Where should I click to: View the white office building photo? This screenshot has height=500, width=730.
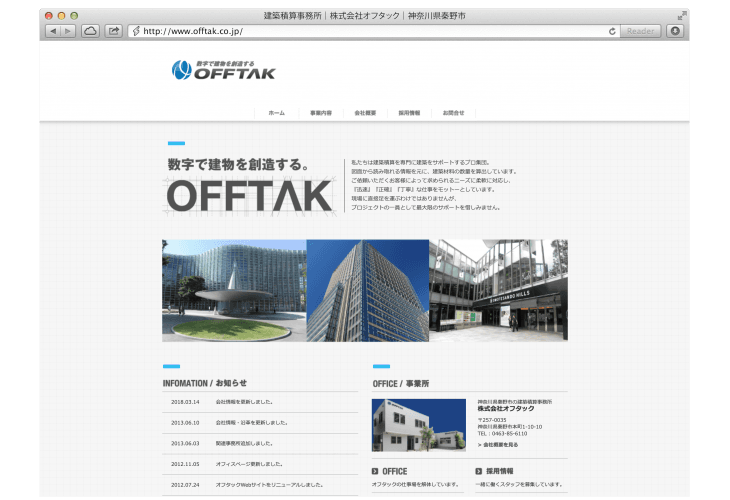[x=419, y=425]
